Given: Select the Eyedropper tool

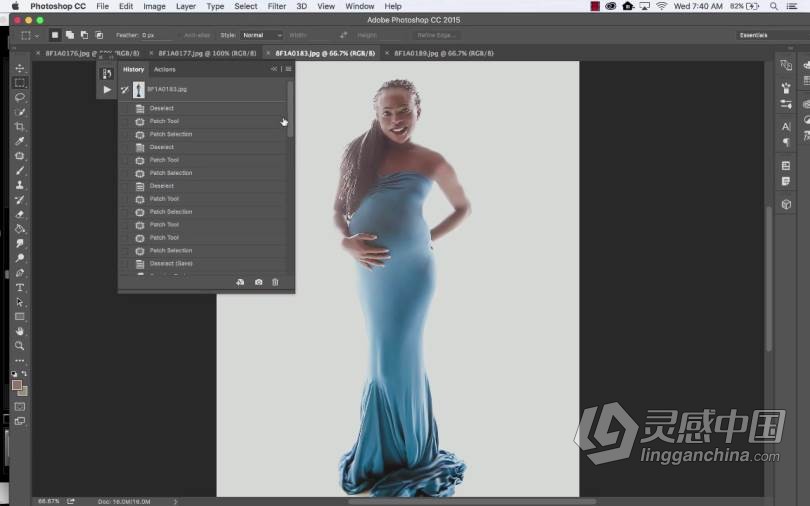Looking at the screenshot, I should pyautogui.click(x=20, y=141).
